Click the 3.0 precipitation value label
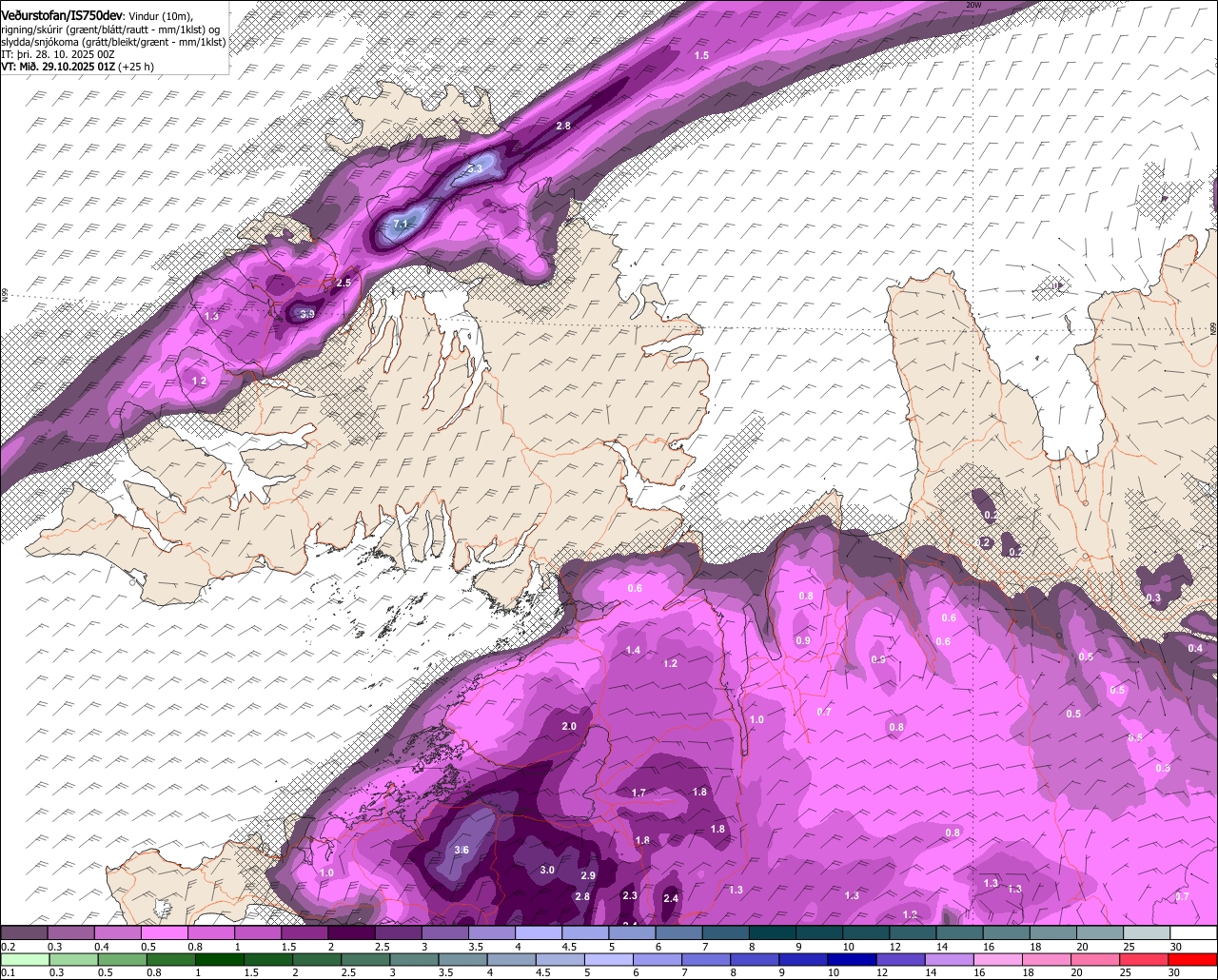 pos(547,870)
